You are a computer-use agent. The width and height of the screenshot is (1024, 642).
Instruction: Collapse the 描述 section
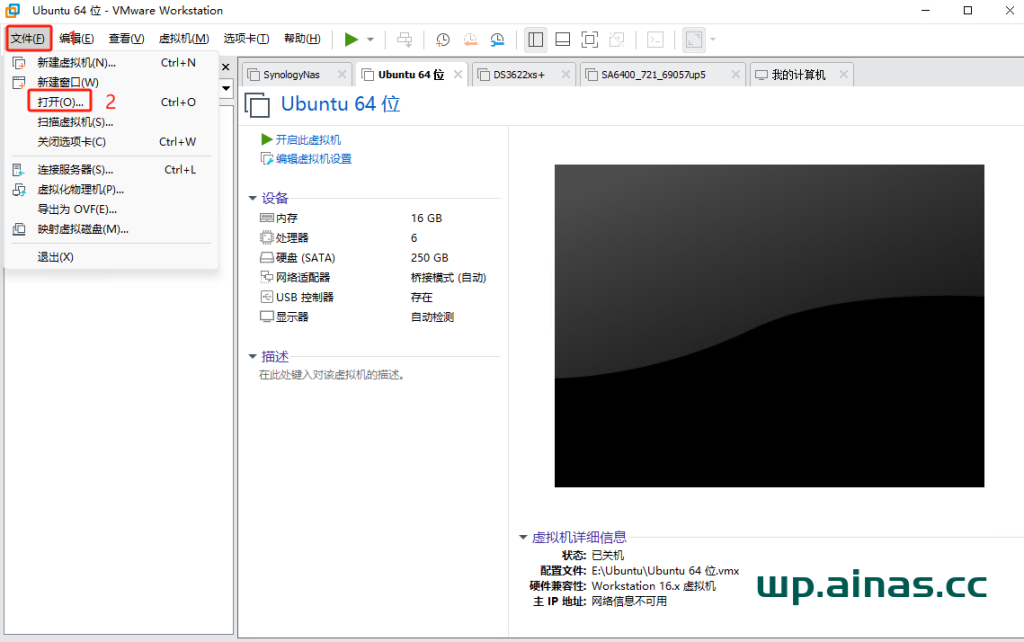point(253,357)
